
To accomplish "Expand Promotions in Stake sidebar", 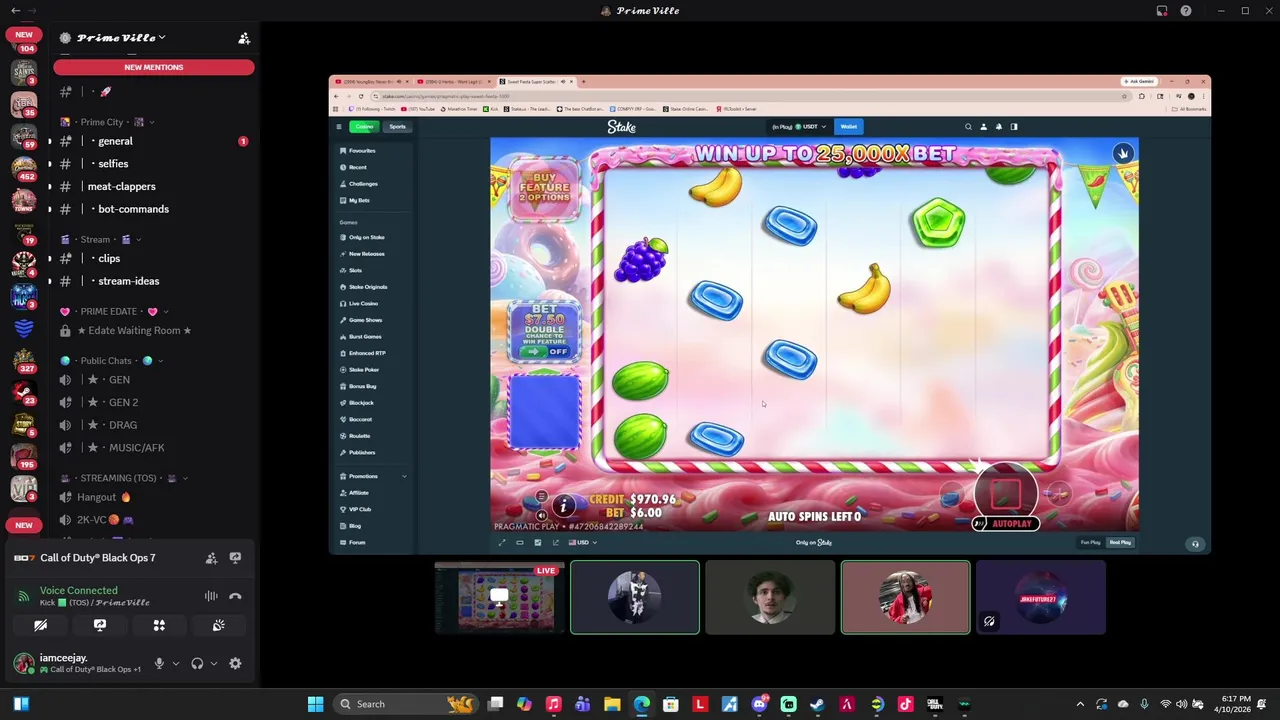I will click(374, 476).
